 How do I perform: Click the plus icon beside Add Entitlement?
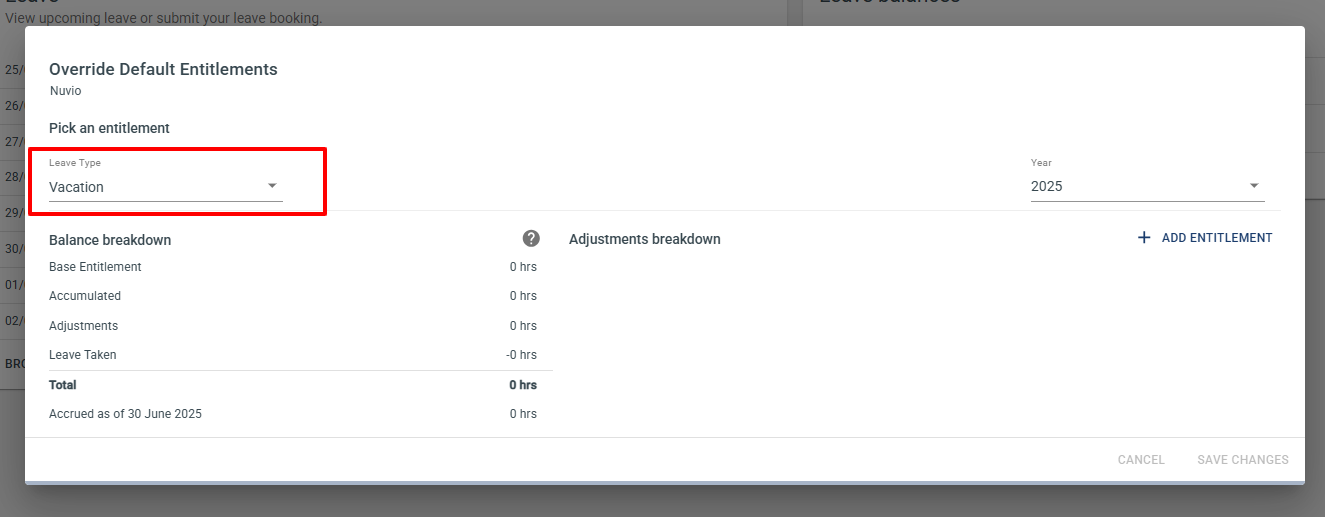point(1144,238)
